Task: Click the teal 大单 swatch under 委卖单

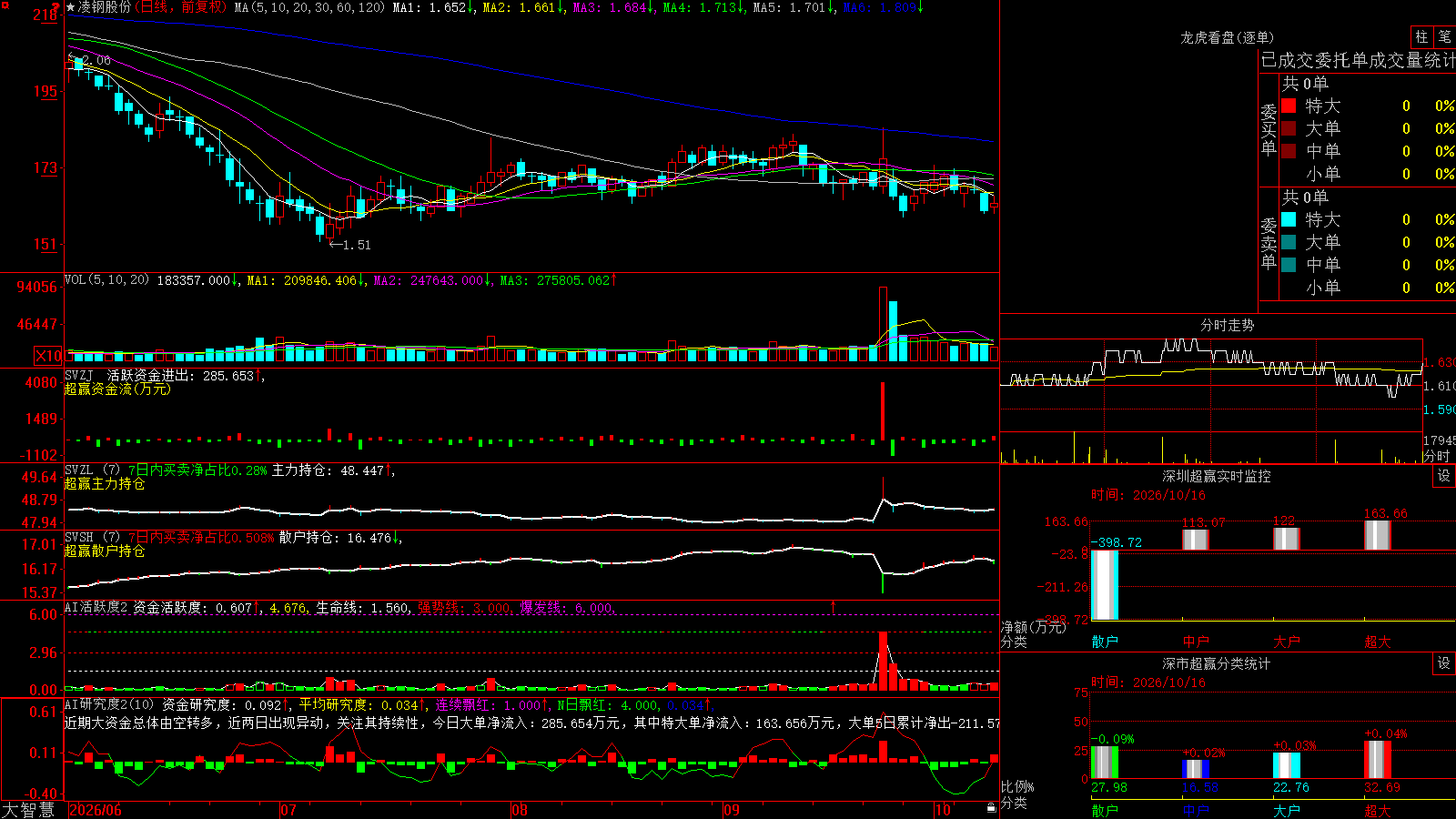Action: point(1289,242)
